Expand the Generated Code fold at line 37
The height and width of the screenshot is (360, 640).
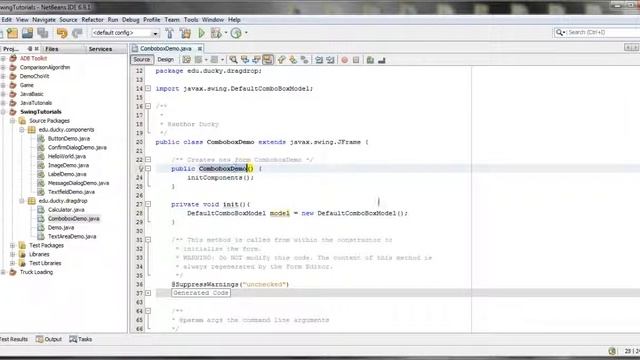pos(148,293)
